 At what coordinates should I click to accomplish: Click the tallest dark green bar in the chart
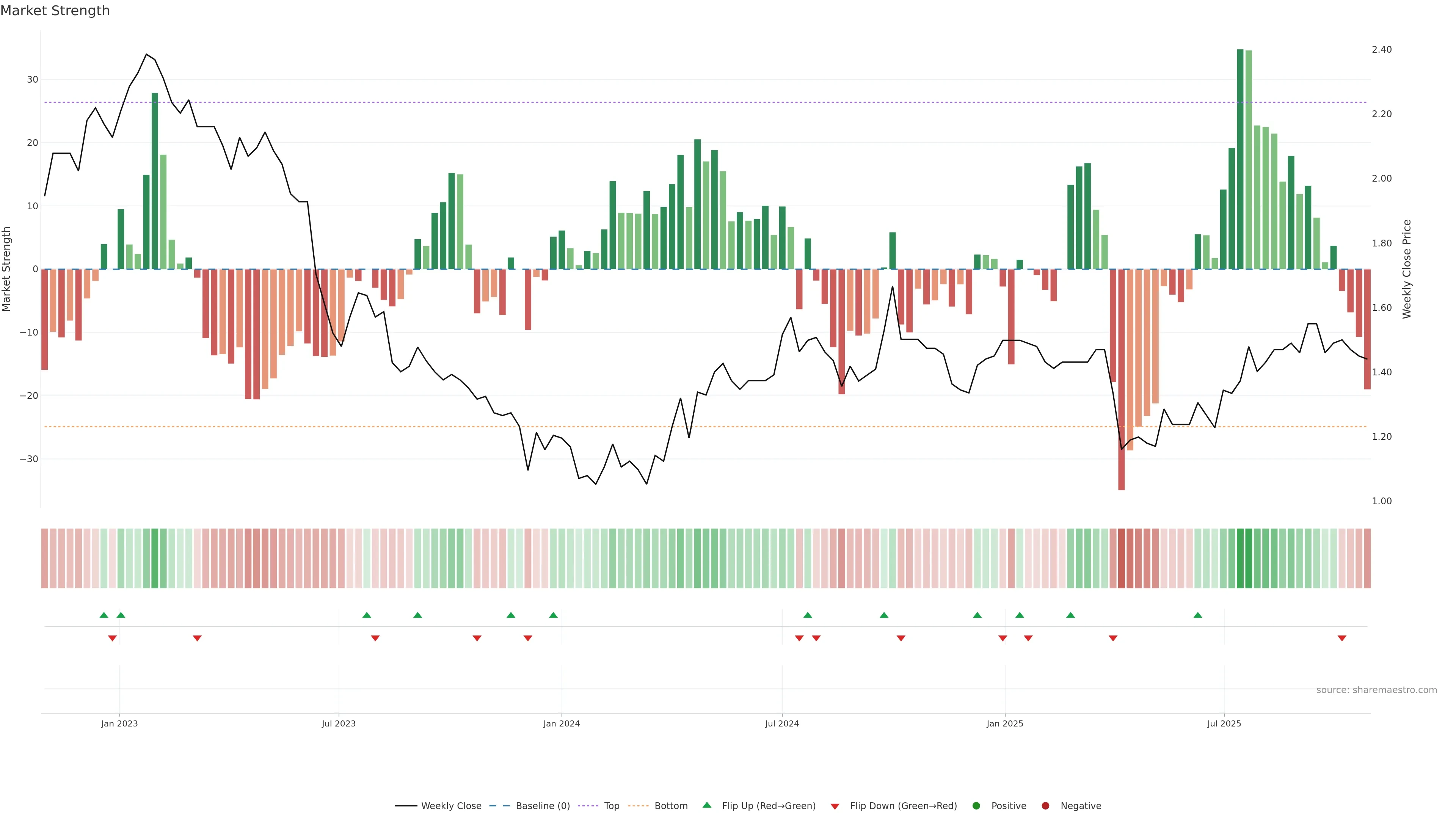1240,158
